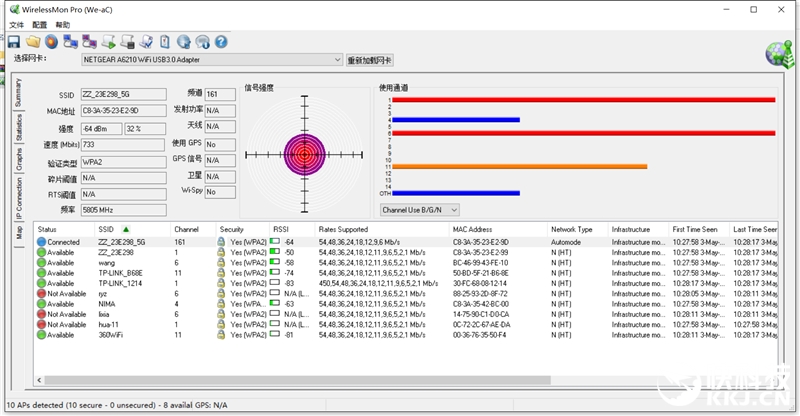This screenshot has width=800, height=416.
Task: Click the orange round target toolbar icon
Action: click(51, 42)
